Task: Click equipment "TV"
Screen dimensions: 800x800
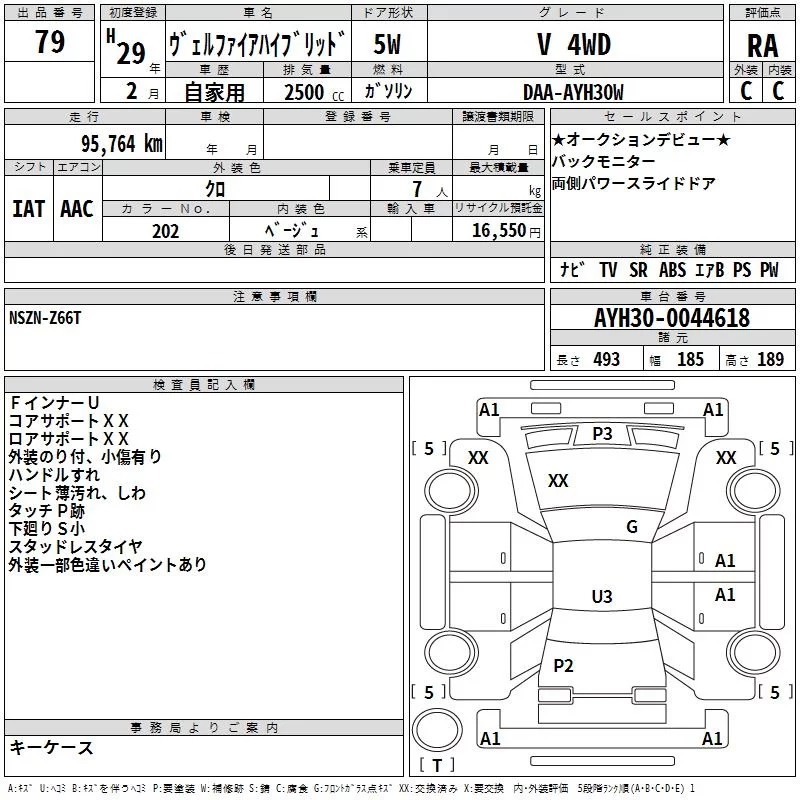Action: click(x=608, y=269)
